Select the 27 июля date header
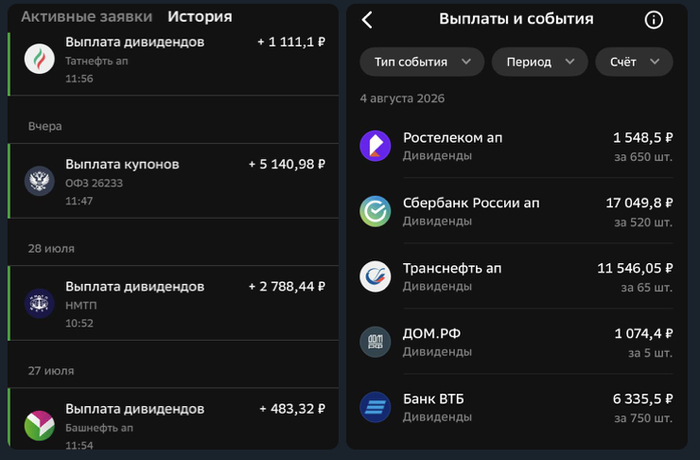 (51, 371)
